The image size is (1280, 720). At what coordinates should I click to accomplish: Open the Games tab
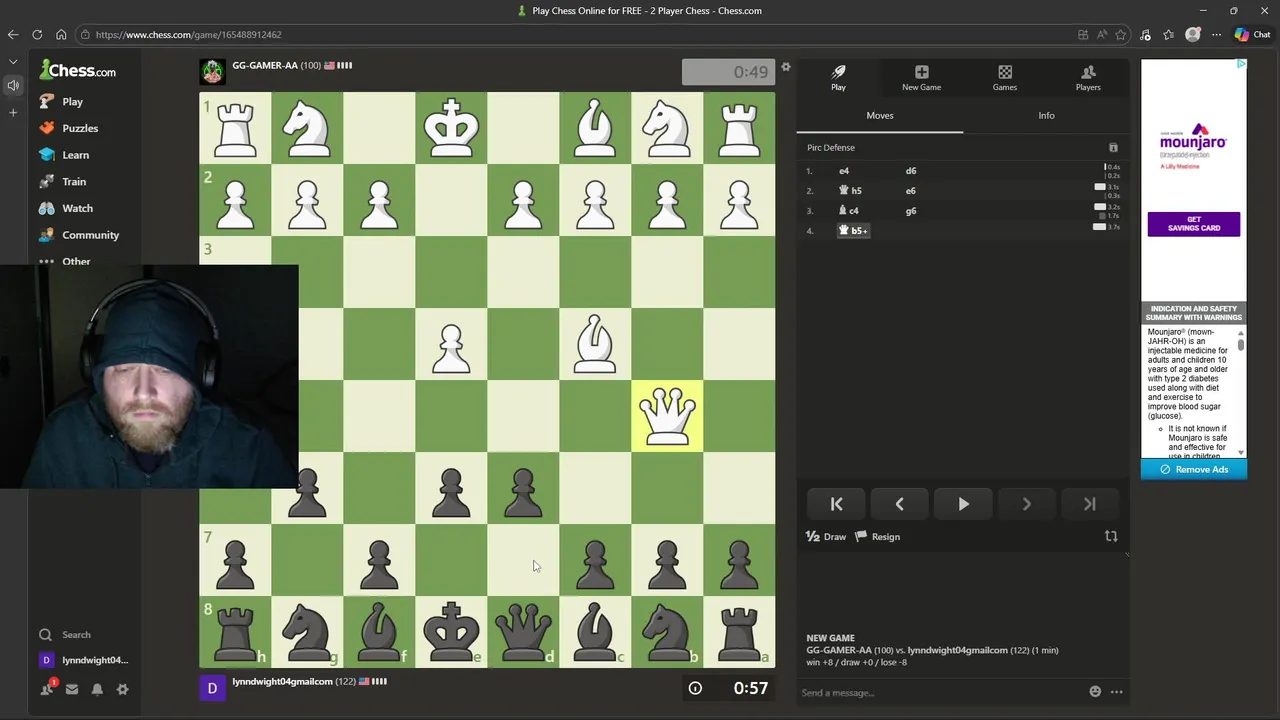1004,78
